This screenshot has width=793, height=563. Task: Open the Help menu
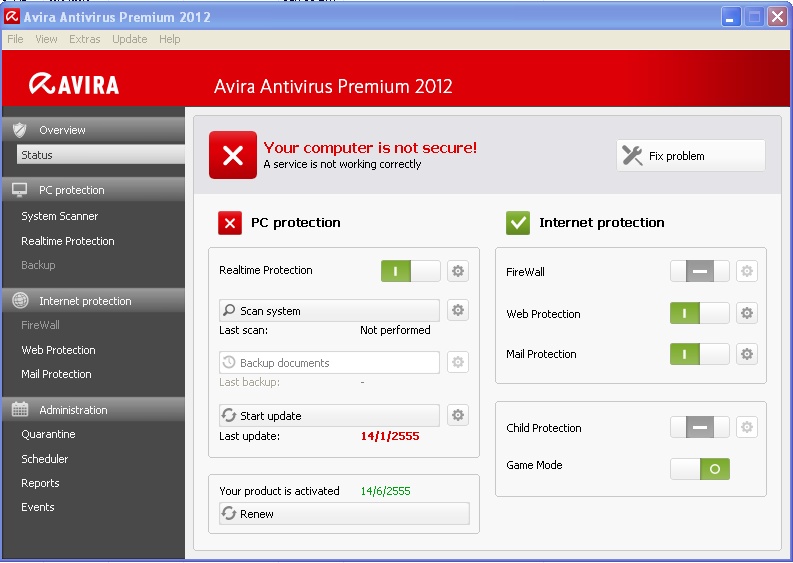(x=169, y=39)
